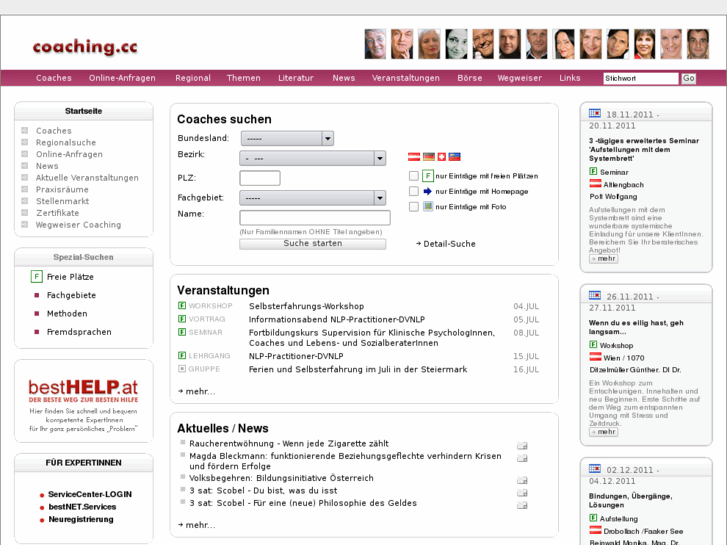727x545 pixels.
Task: Click the coaching.cc logo
Action: coord(85,46)
